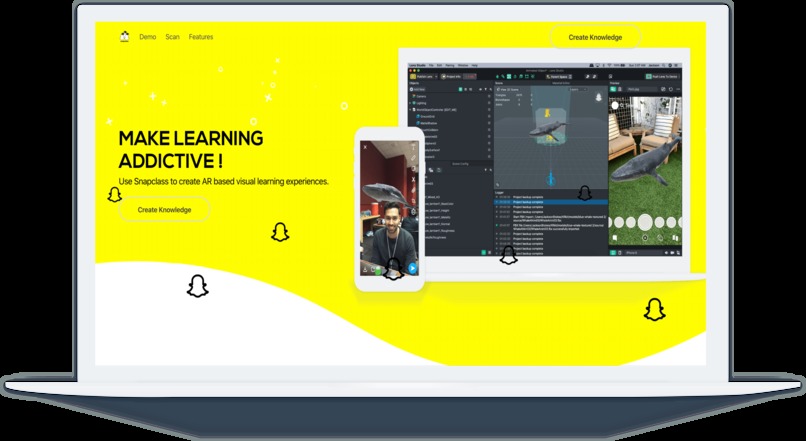Screen dimensions: 806x441
Task: Tap the scissors tool on phone screen
Action: tap(413, 180)
